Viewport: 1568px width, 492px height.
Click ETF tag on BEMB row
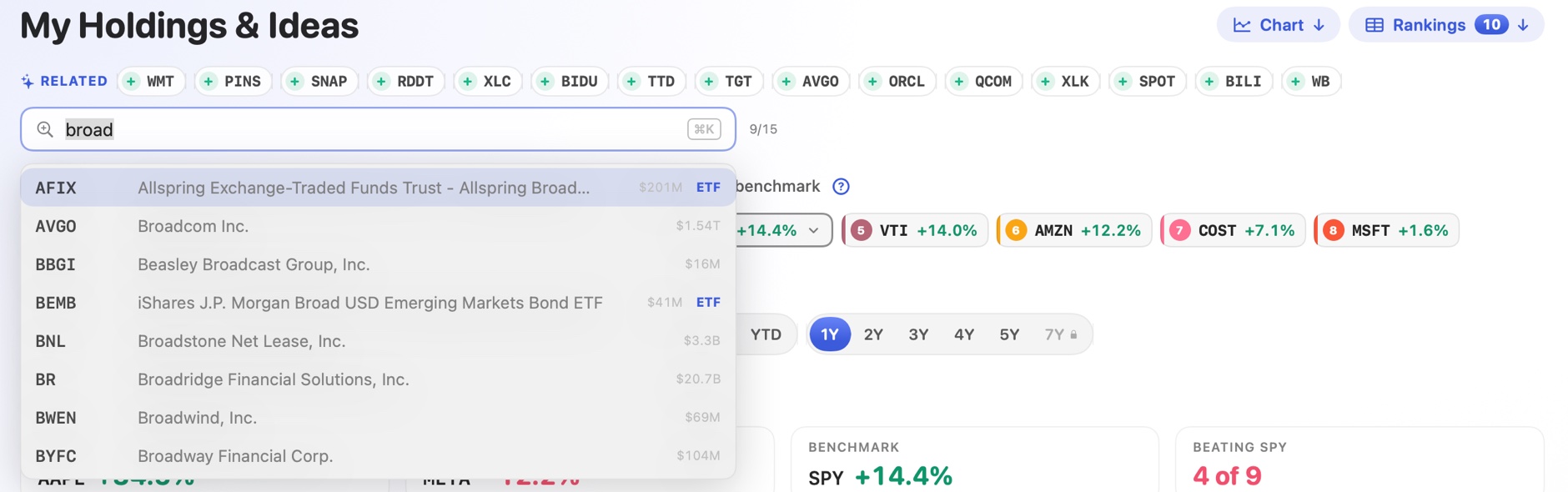pyautogui.click(x=708, y=303)
